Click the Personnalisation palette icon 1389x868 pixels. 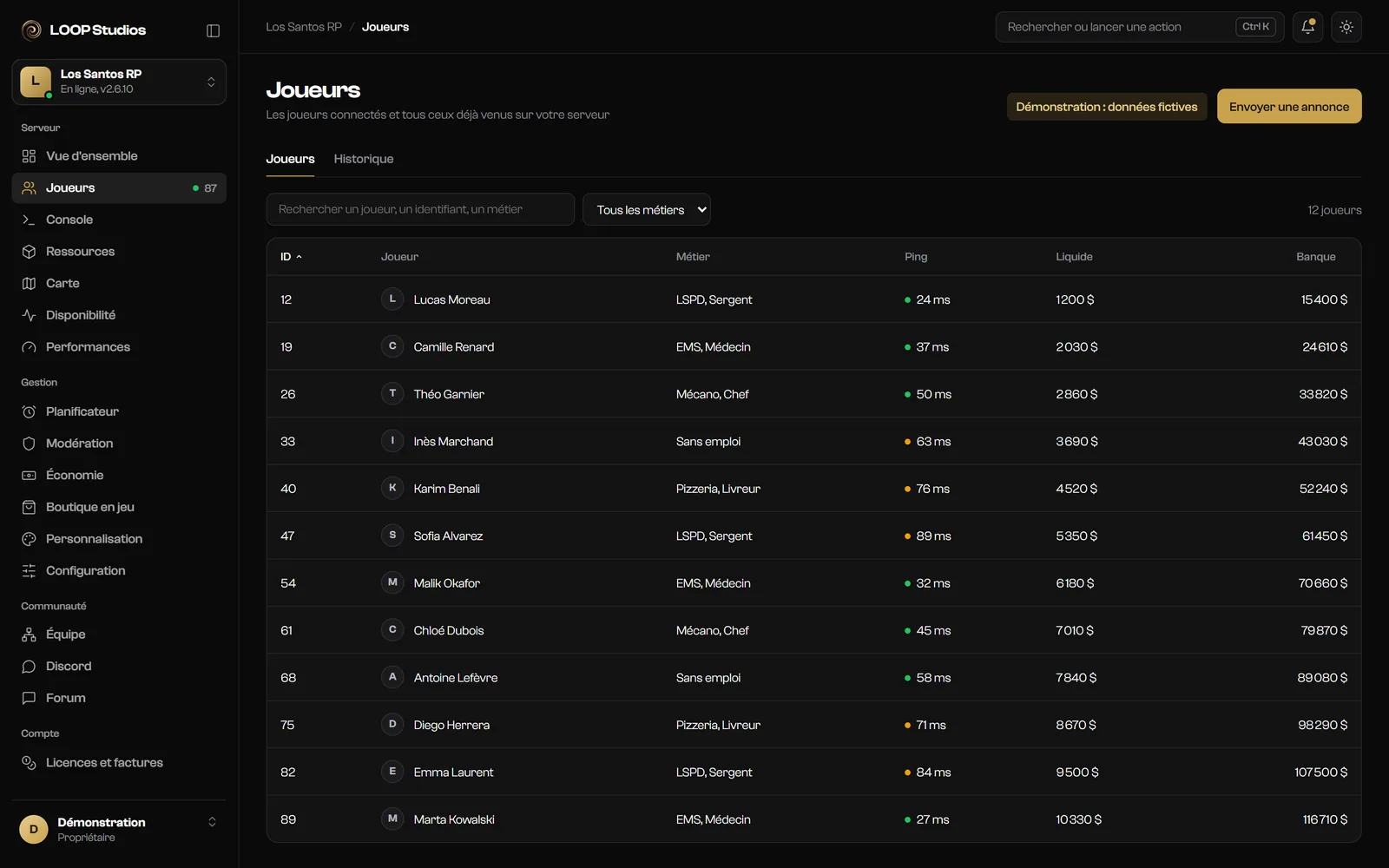(x=29, y=539)
